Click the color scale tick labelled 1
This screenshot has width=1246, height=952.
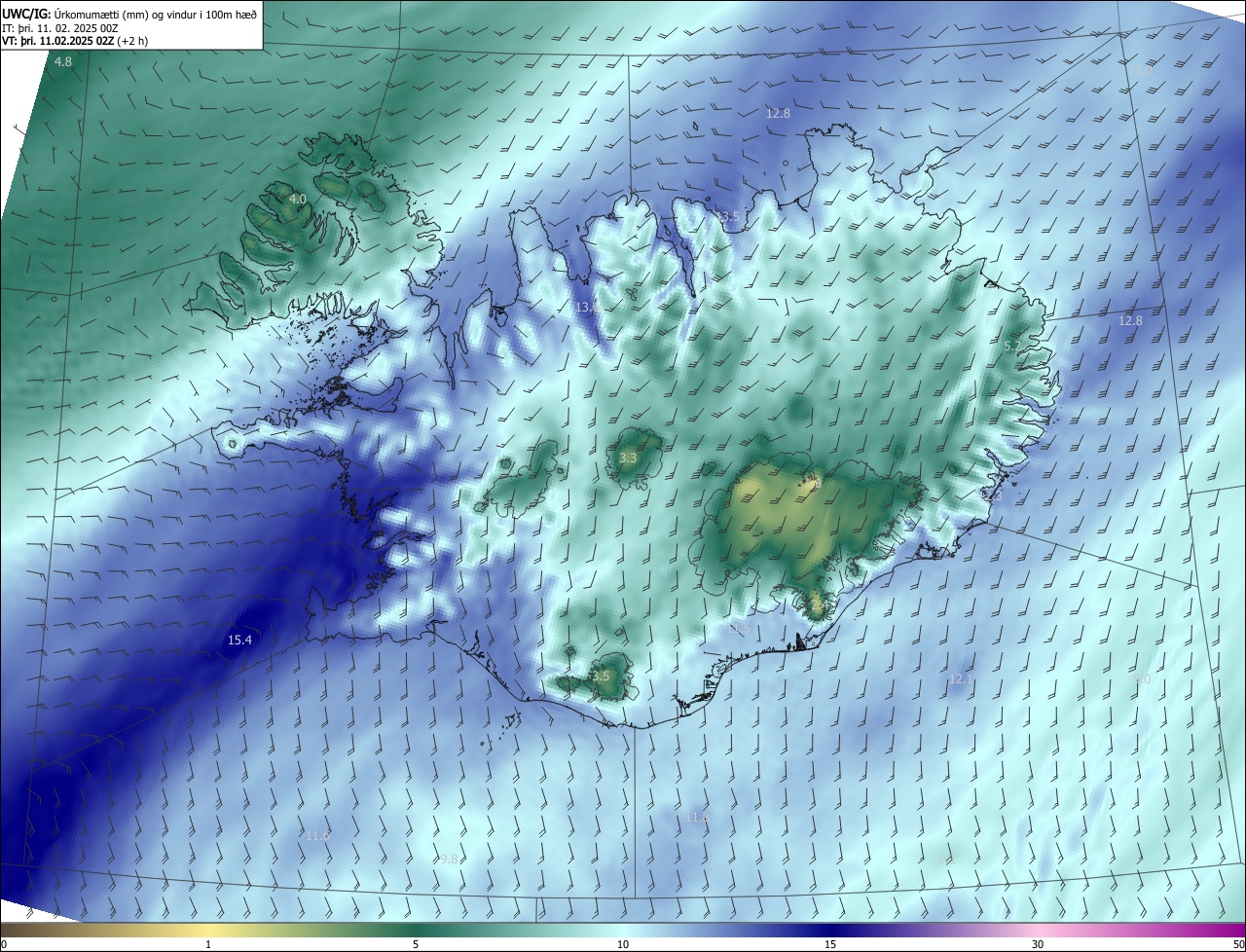coord(208,945)
